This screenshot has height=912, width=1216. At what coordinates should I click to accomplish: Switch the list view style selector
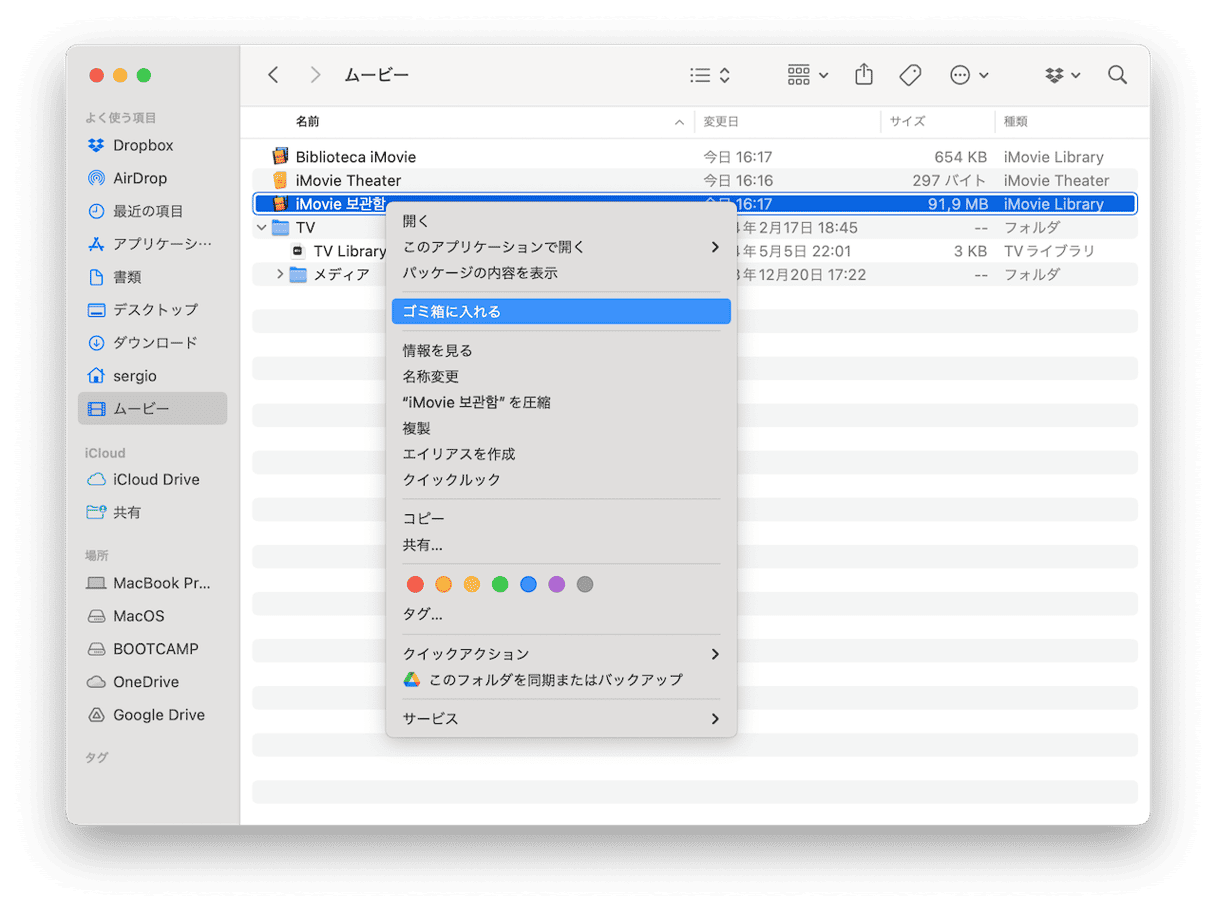(711, 75)
